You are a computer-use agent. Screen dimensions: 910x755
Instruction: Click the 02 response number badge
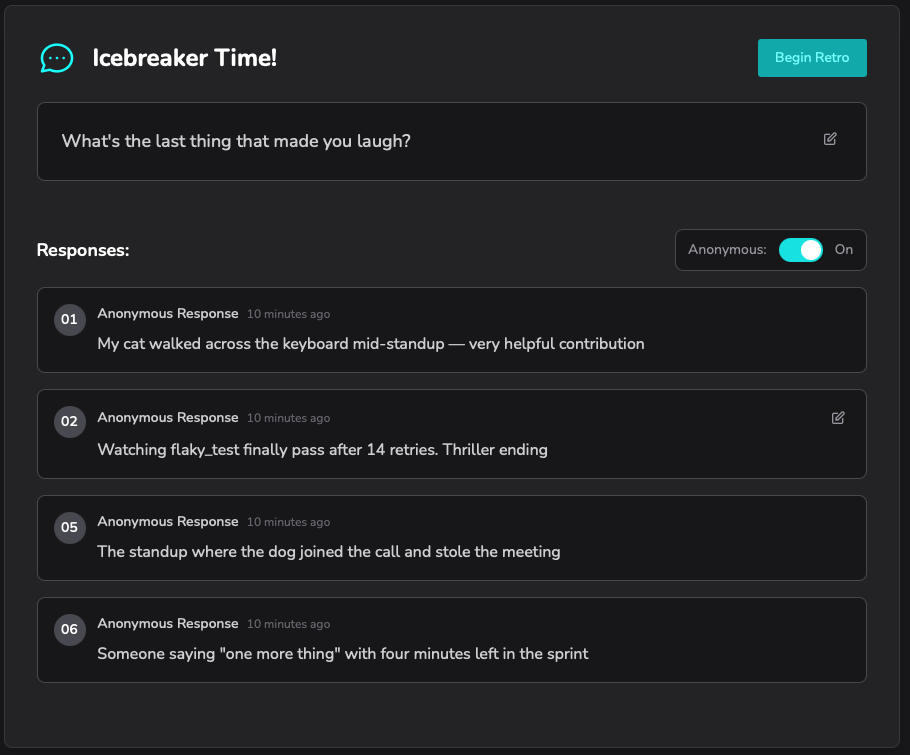[x=70, y=421]
